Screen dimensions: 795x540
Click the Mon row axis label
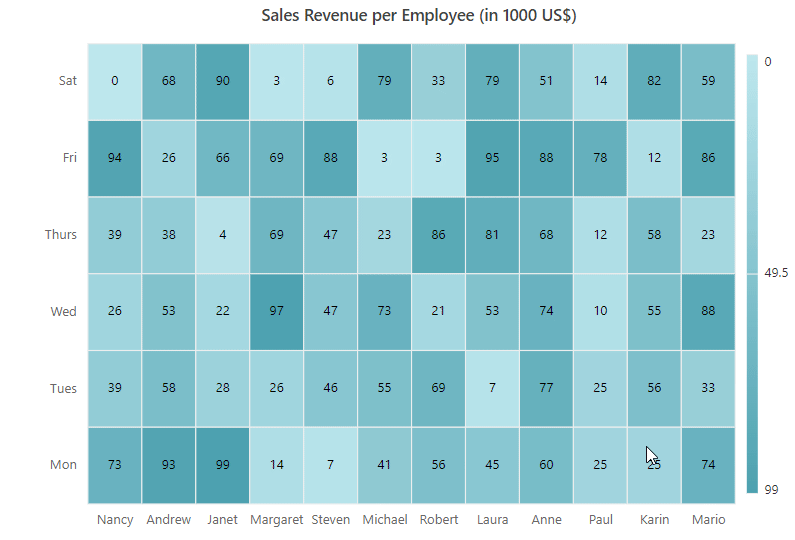63,465
